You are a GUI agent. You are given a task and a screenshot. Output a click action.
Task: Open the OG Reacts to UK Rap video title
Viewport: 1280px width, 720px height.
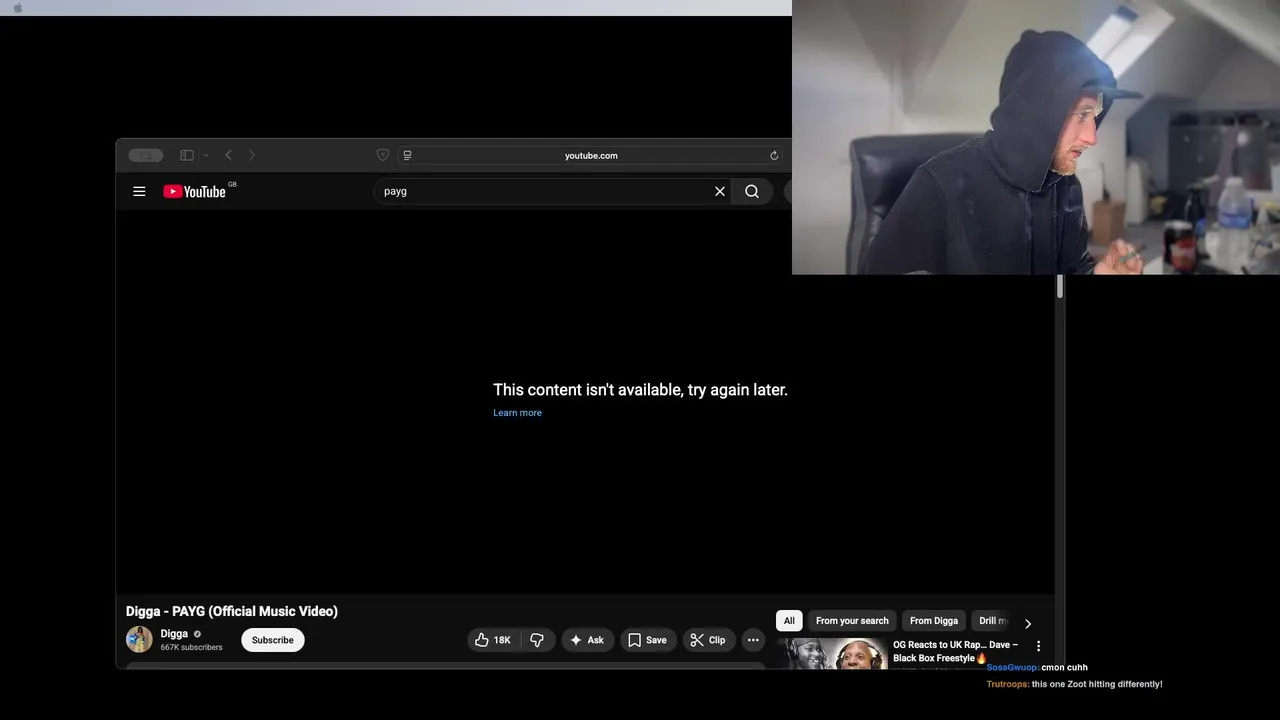[x=956, y=651]
